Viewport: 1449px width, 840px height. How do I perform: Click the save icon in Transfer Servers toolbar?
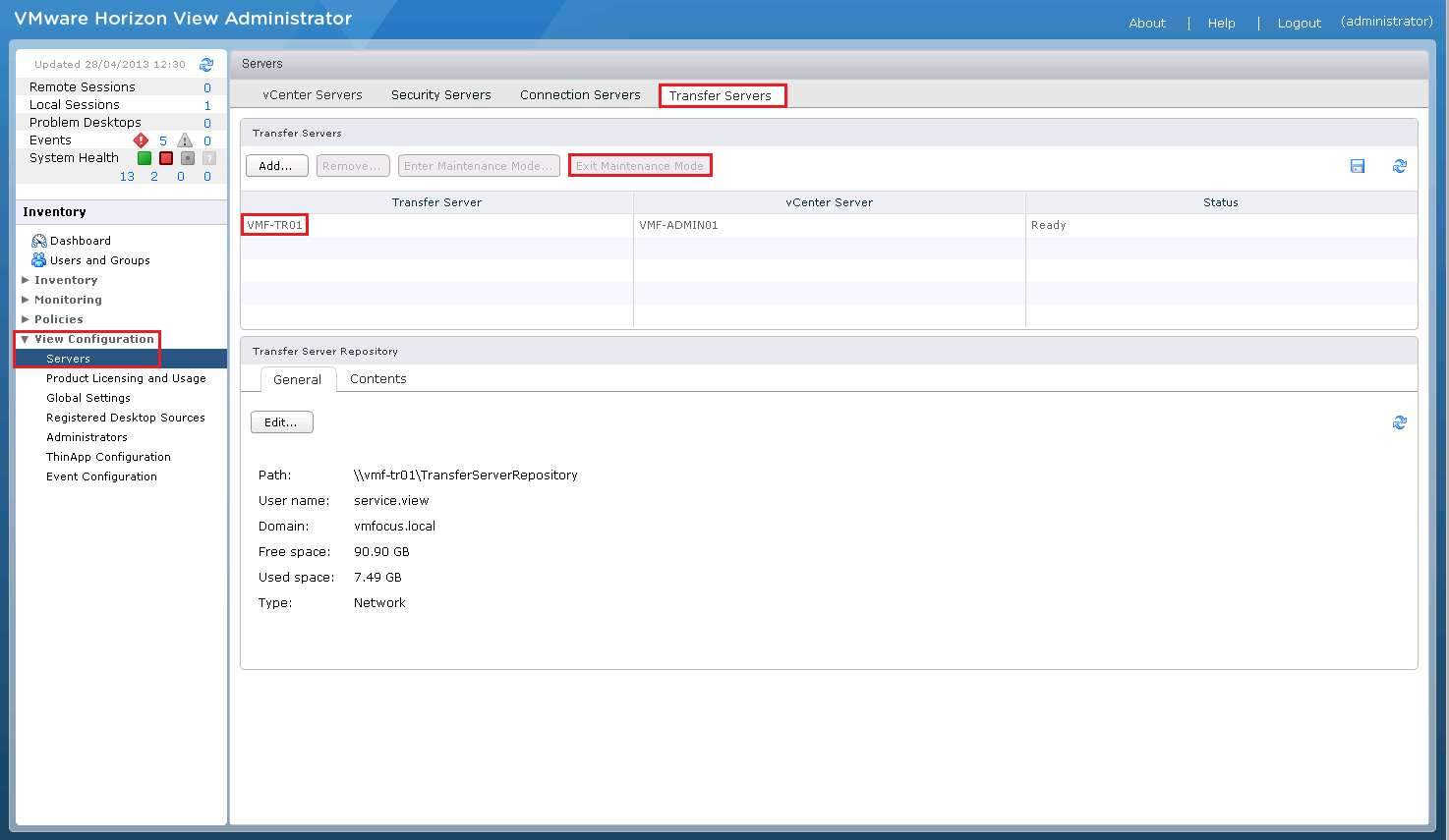(1358, 166)
